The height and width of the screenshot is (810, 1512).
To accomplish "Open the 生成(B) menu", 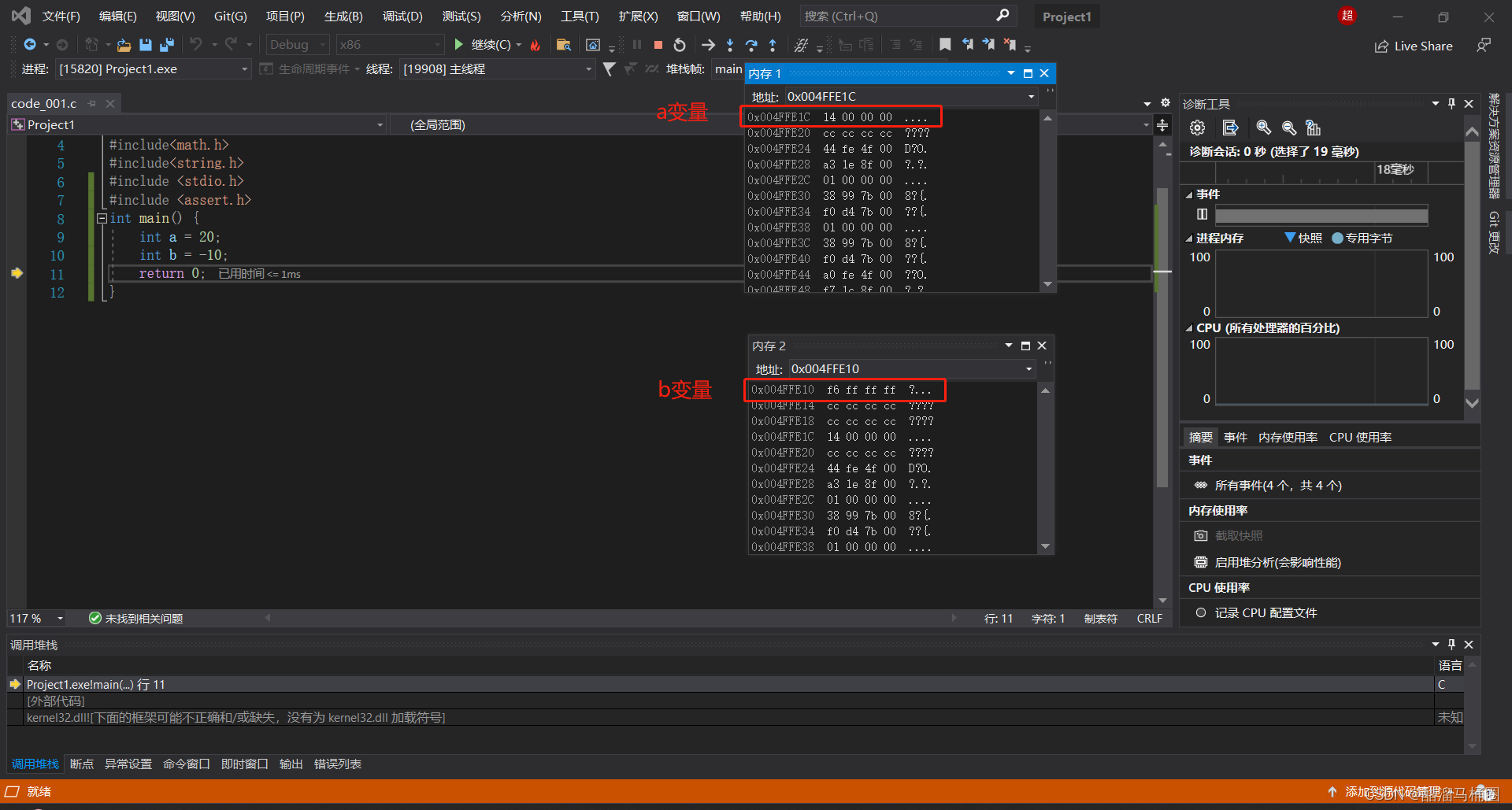I will coord(343,16).
